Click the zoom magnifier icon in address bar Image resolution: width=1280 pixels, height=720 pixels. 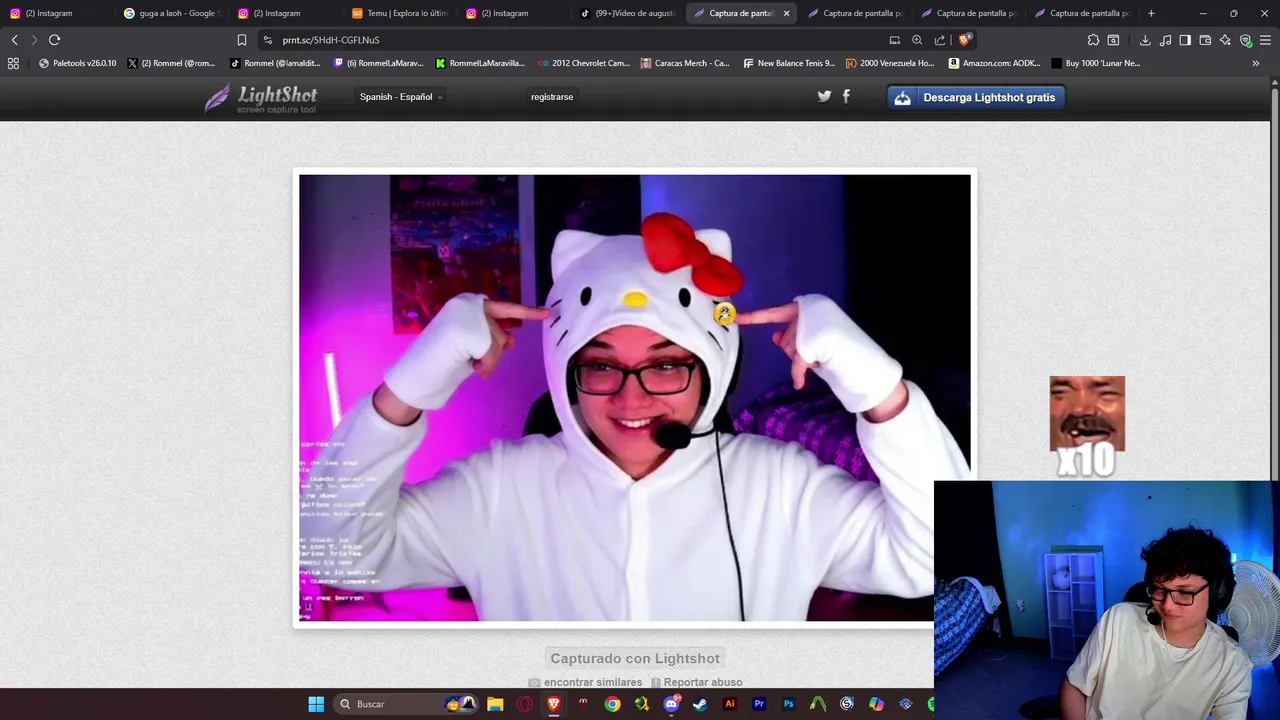point(917,40)
